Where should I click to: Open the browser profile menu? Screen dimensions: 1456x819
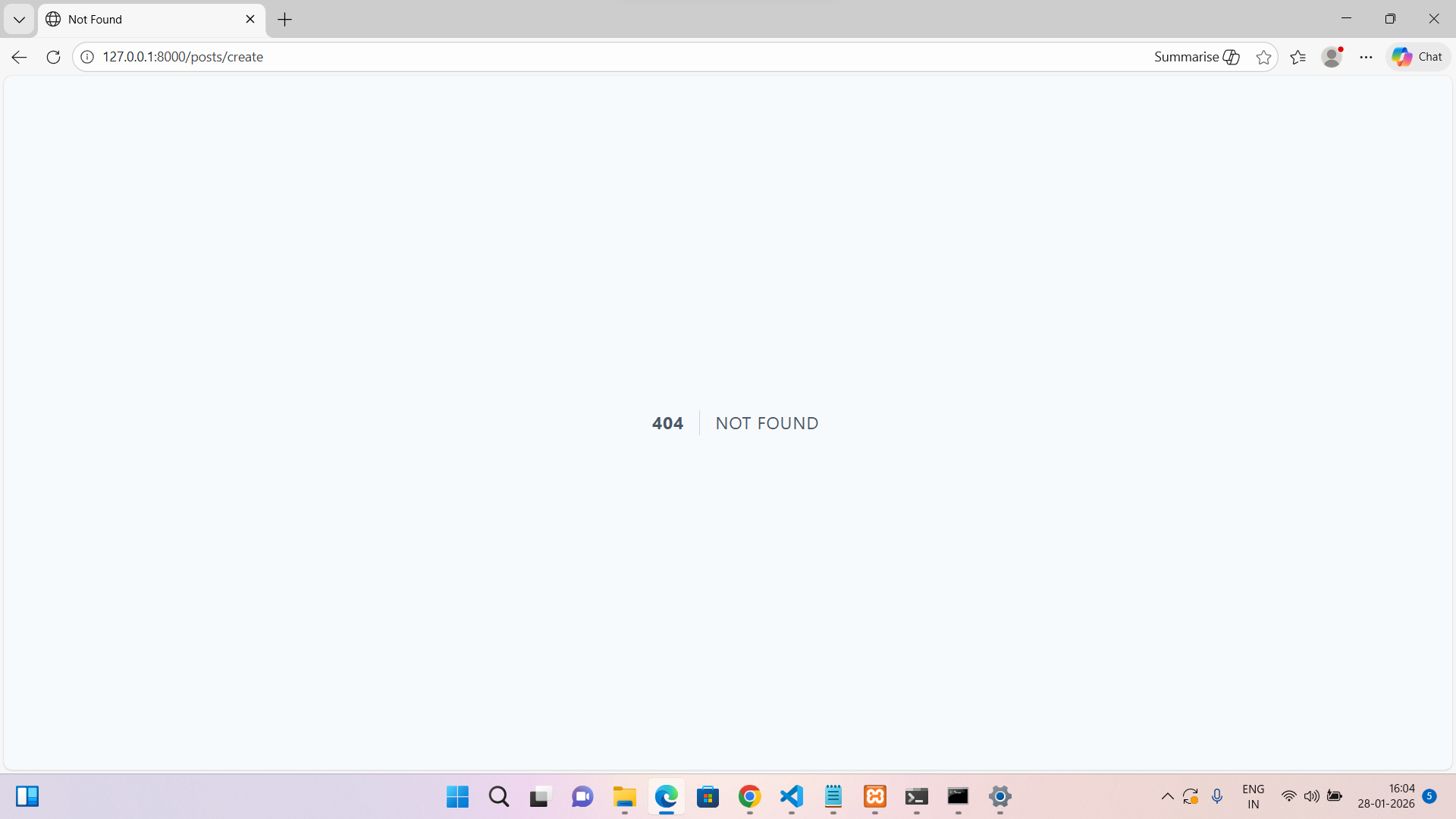click(x=1332, y=57)
